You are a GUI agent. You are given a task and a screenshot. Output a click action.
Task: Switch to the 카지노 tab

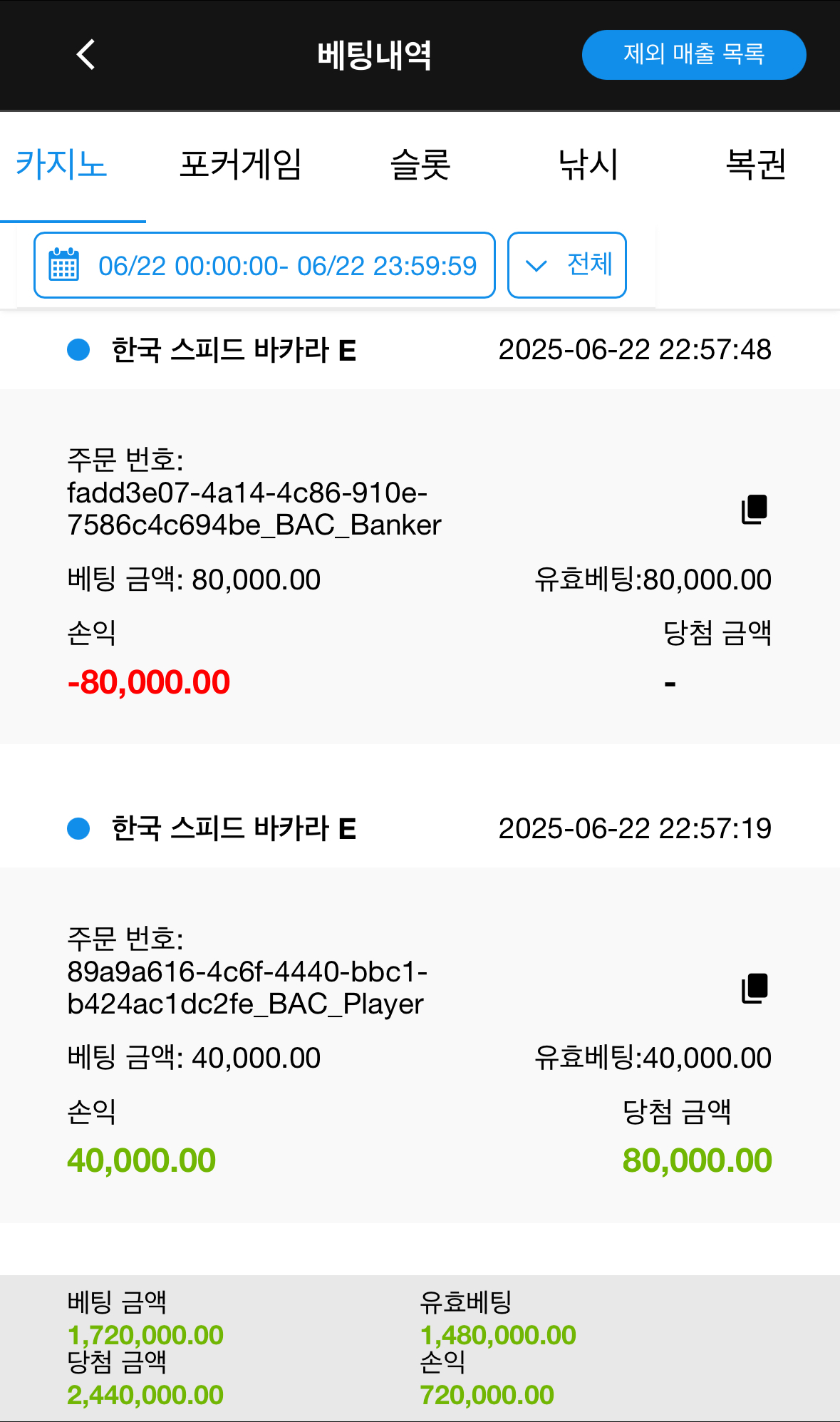pyautogui.click(x=61, y=165)
